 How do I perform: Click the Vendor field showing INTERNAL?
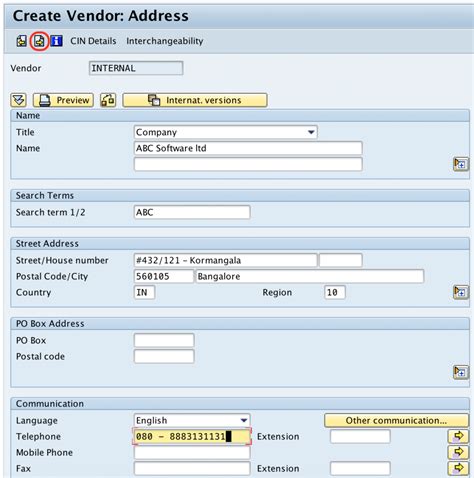pos(136,68)
